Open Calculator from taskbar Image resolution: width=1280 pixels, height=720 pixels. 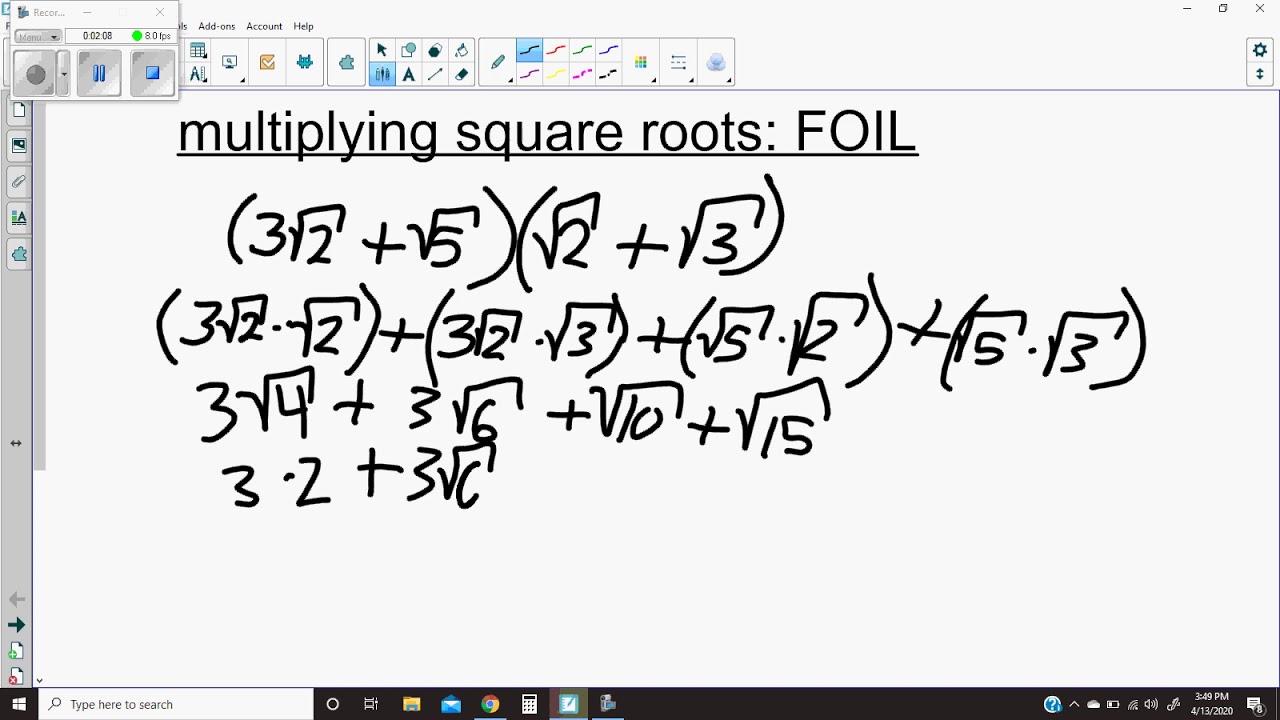529,704
